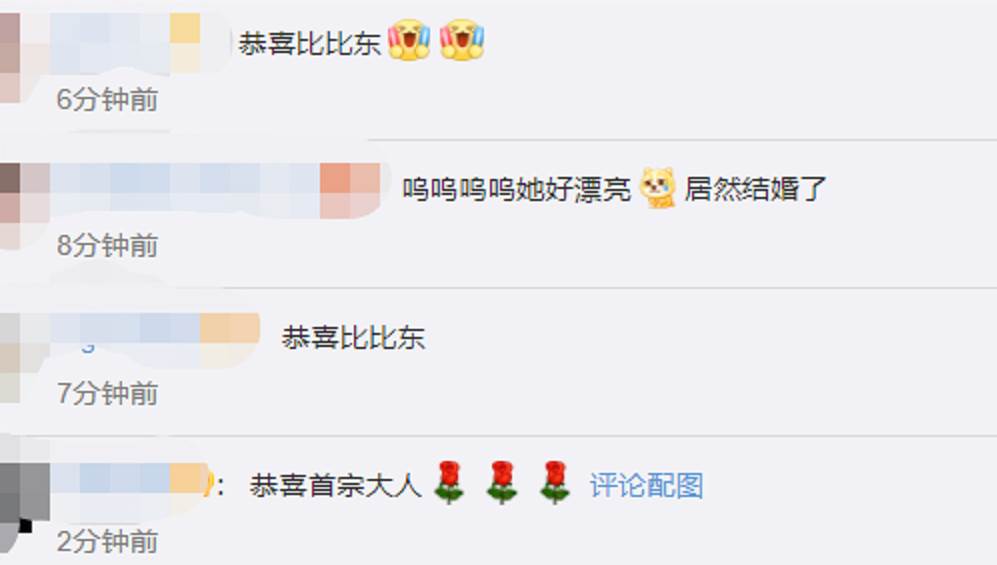
Task: Click the middle rose emoji in last comment
Action: pyautogui.click(x=502, y=483)
